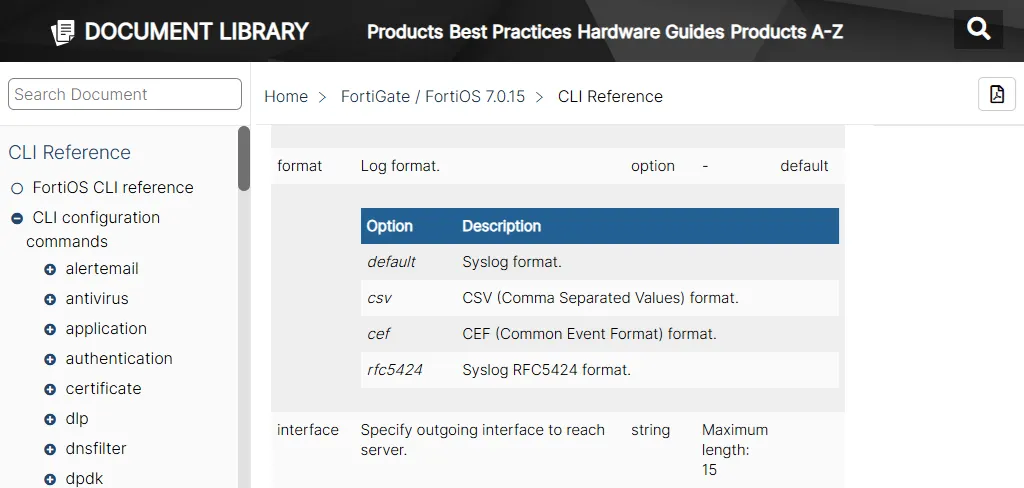Expand the dlp plus icon
Viewport: 1024px width, 488px height.
tap(50, 419)
